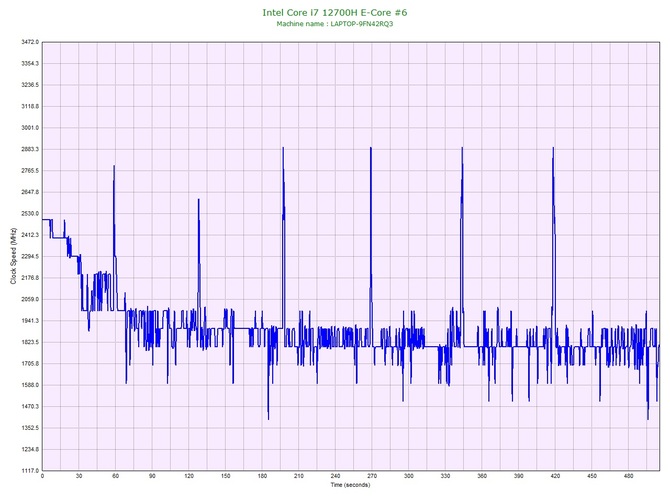
Task: Click the 1117.0 y-axis value
Action: [30, 471]
